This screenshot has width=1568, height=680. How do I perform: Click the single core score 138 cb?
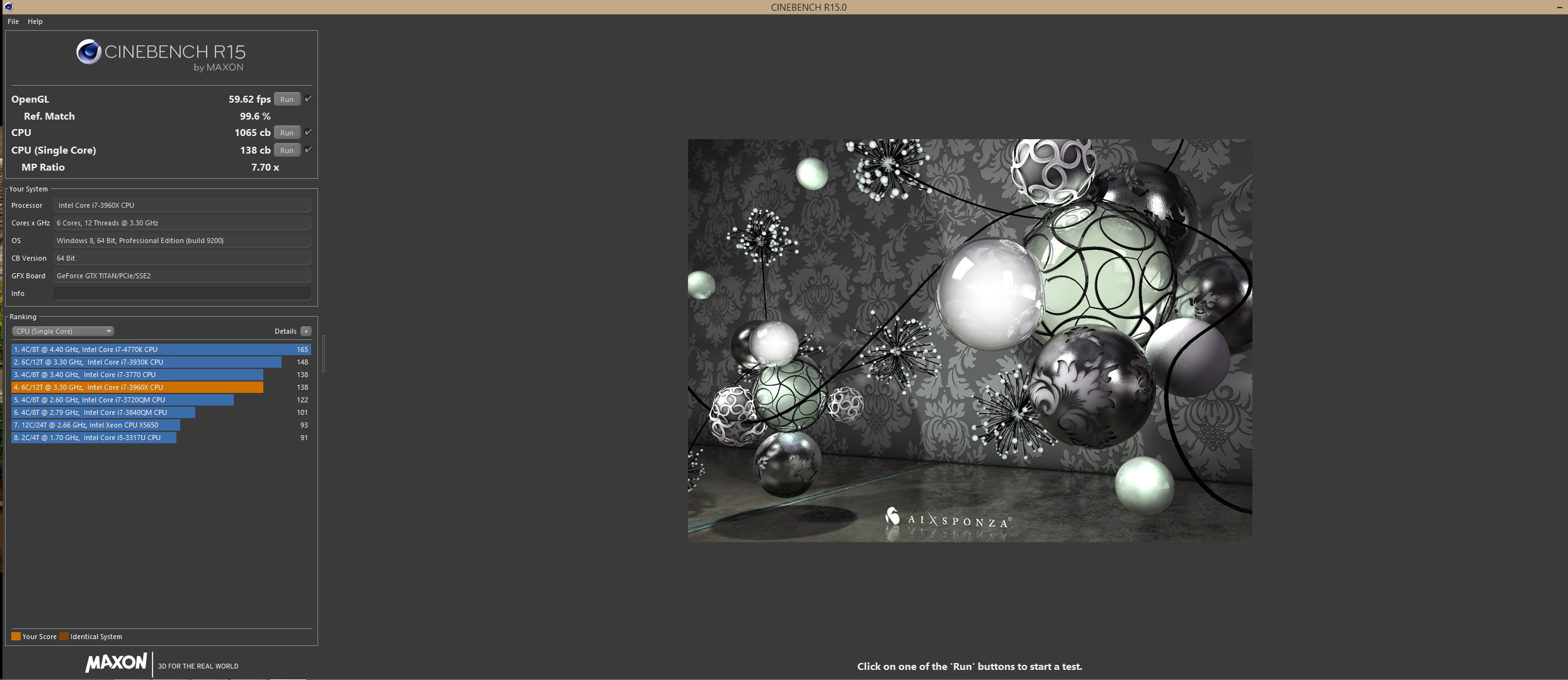click(x=255, y=150)
